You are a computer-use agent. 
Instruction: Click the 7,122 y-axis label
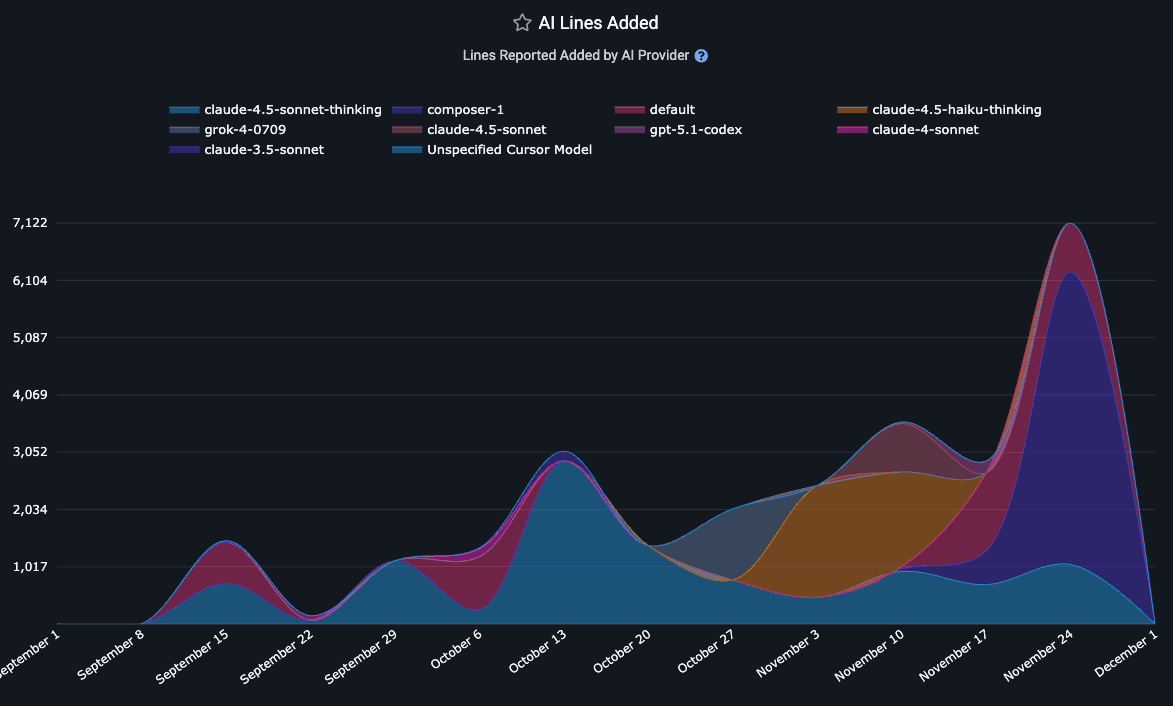point(30,223)
